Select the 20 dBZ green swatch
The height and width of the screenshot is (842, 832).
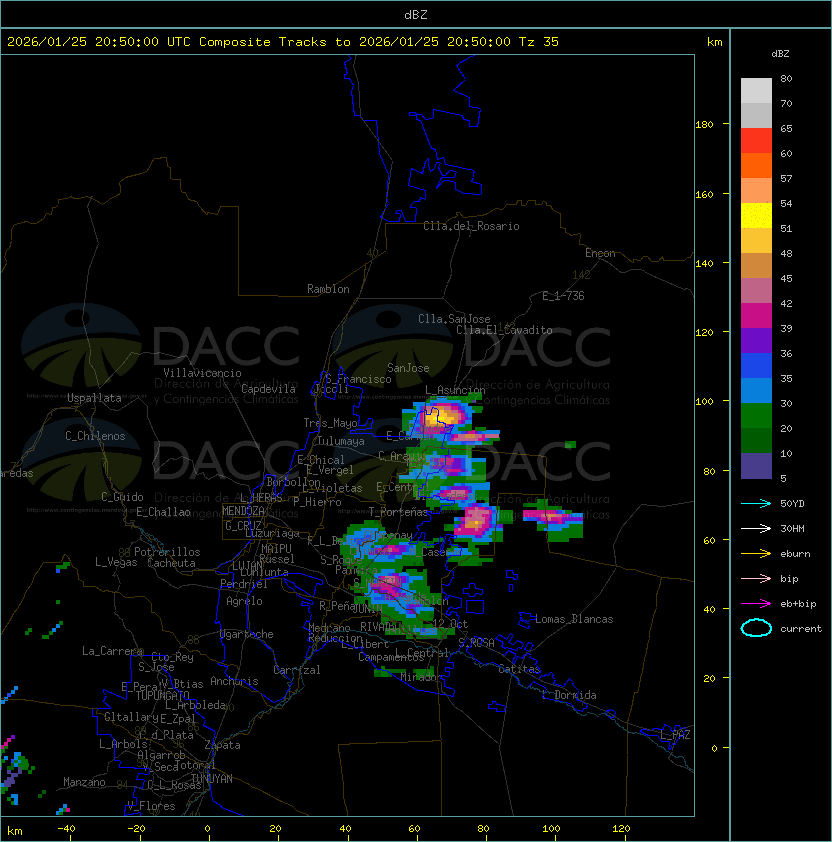coord(756,440)
